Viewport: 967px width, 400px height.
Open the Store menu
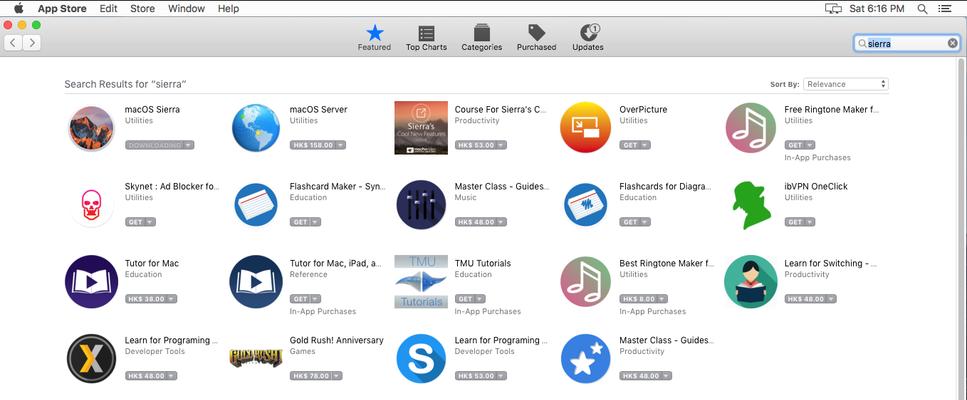pos(142,9)
